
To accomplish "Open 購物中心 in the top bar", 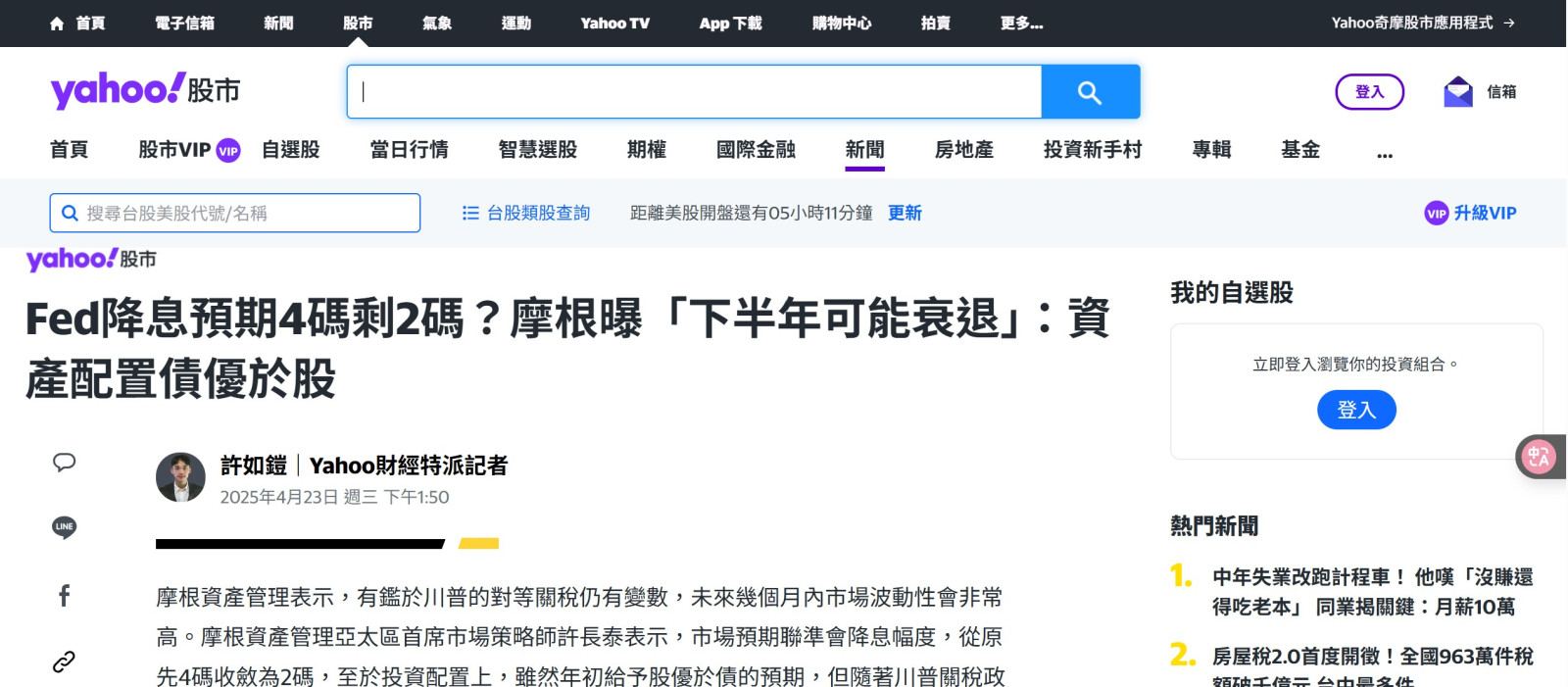I will pos(842,24).
